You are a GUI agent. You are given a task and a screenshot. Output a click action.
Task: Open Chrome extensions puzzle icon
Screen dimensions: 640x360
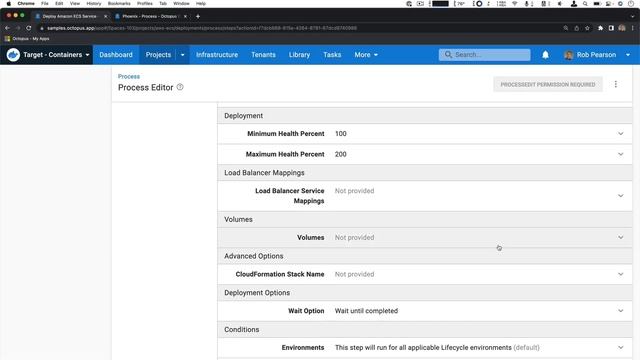tap(600, 28)
